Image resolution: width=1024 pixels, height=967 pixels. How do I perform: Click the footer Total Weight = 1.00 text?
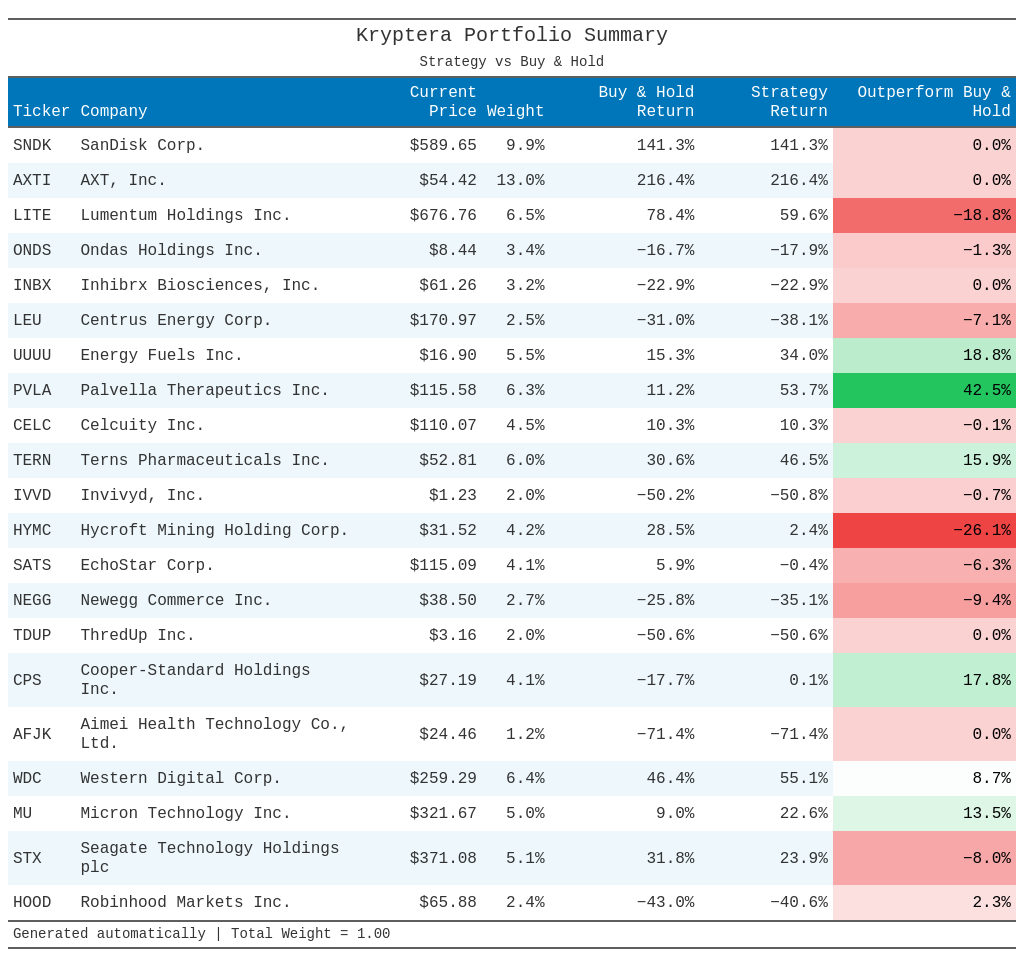[x=310, y=934]
